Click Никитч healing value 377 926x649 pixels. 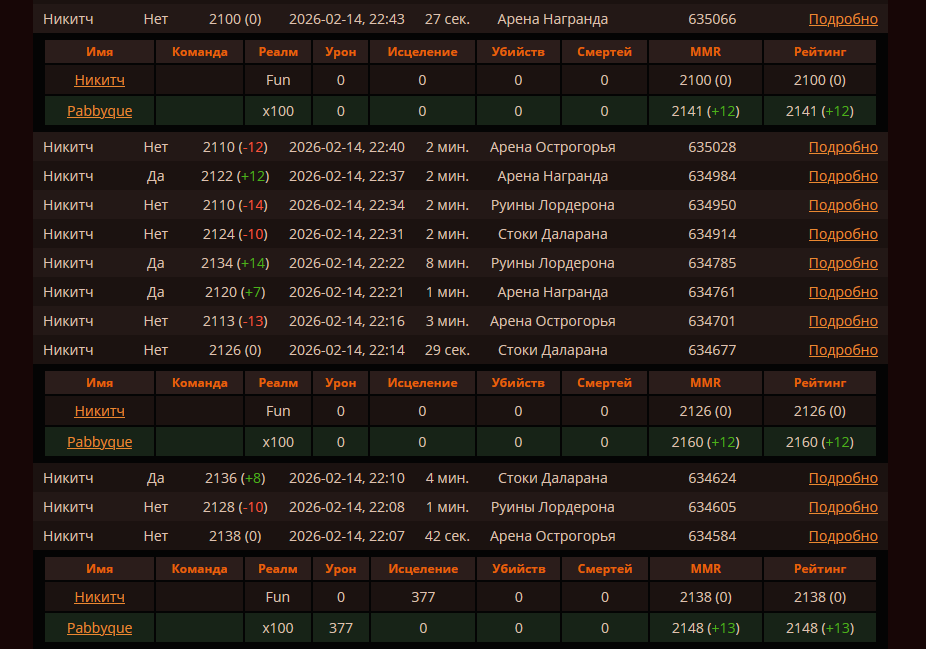point(423,597)
